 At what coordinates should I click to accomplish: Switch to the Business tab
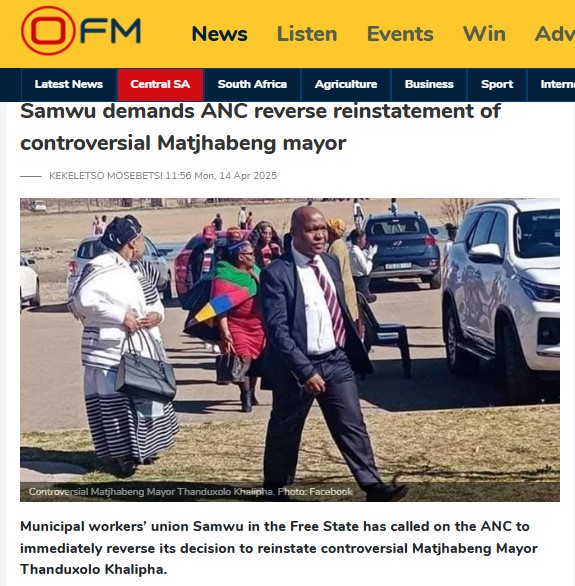pyautogui.click(x=429, y=84)
